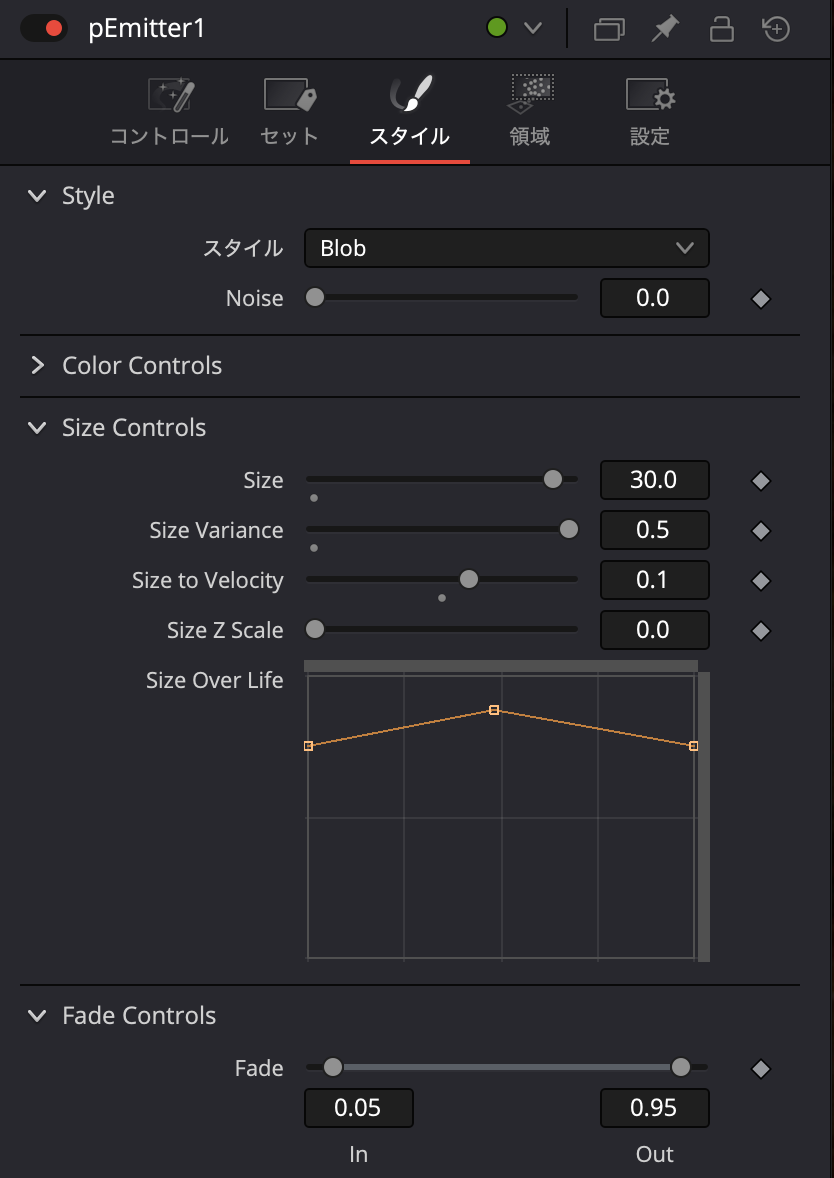Viewport: 834px width, 1178px height.
Task: Select the 領域 tab icon
Action: pos(530,95)
